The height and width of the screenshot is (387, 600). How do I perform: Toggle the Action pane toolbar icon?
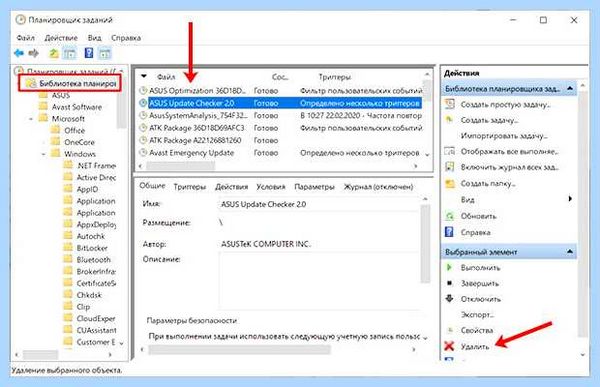[x=105, y=53]
